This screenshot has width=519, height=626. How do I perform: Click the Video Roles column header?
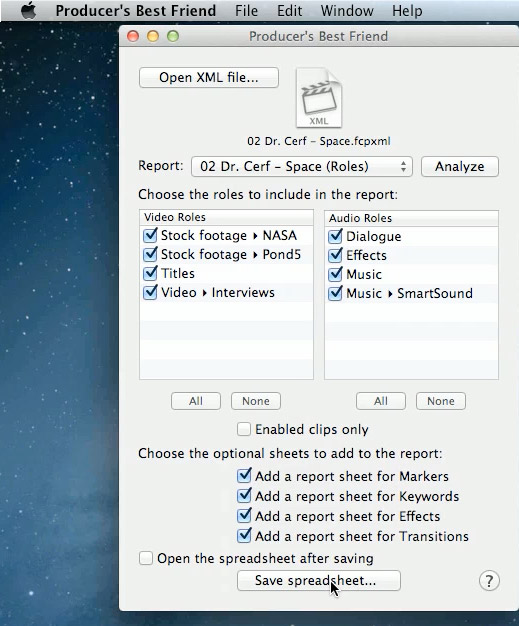[226, 217]
